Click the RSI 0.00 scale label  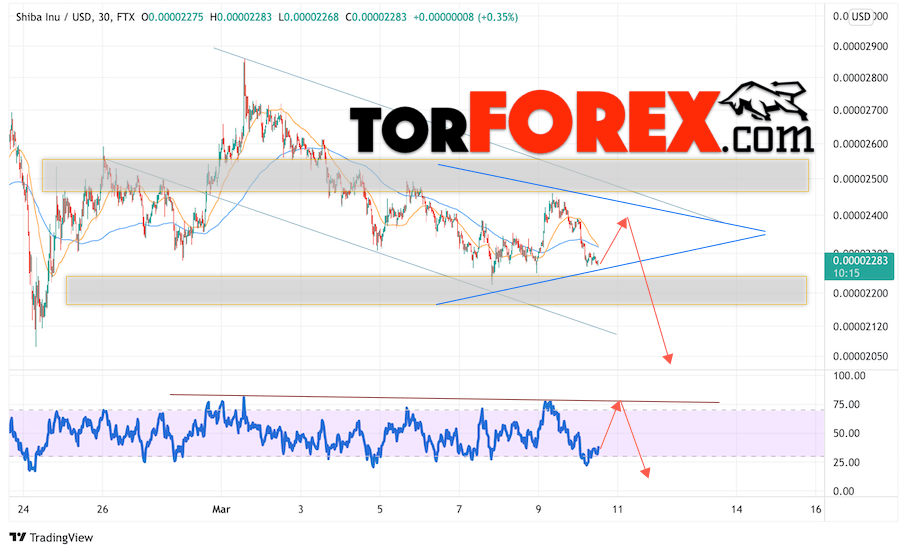click(843, 491)
